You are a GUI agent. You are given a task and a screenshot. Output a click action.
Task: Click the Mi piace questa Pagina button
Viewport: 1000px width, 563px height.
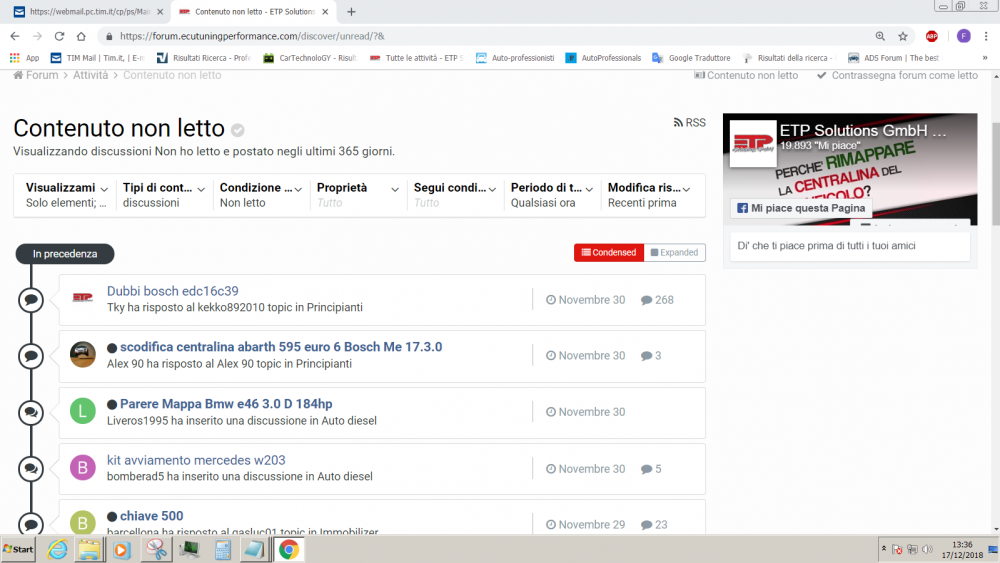point(800,208)
